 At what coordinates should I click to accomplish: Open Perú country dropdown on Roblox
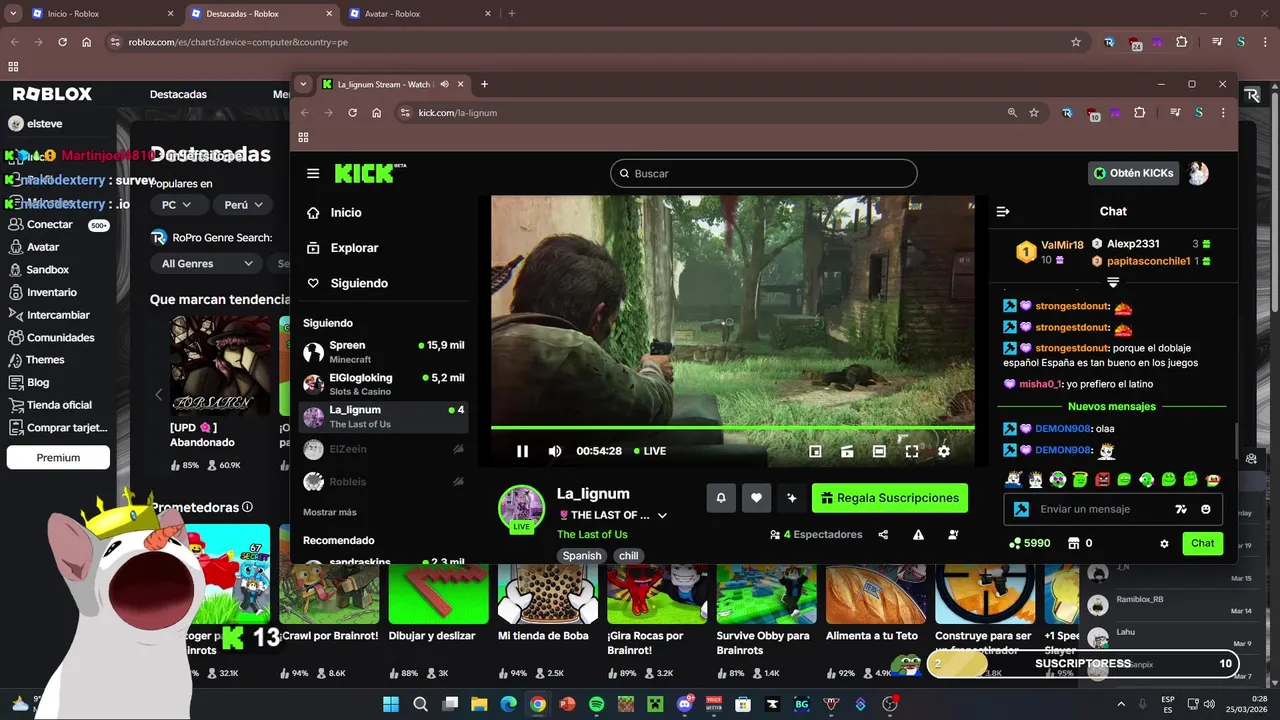[244, 204]
